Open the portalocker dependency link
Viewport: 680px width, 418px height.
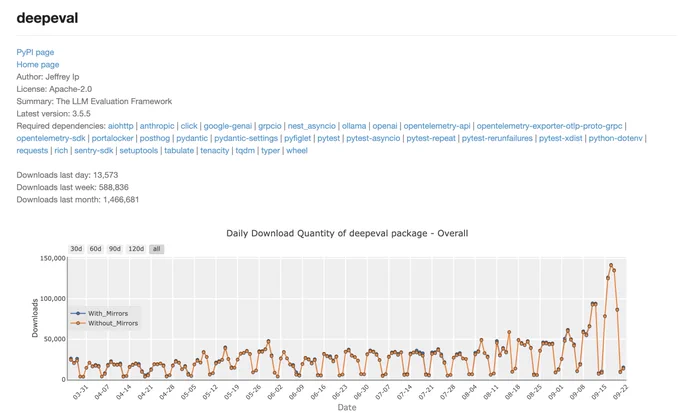click(x=112, y=138)
